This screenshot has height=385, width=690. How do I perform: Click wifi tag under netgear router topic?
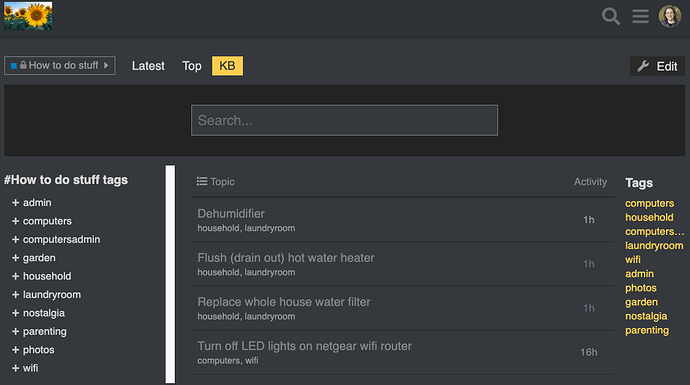(x=252, y=360)
